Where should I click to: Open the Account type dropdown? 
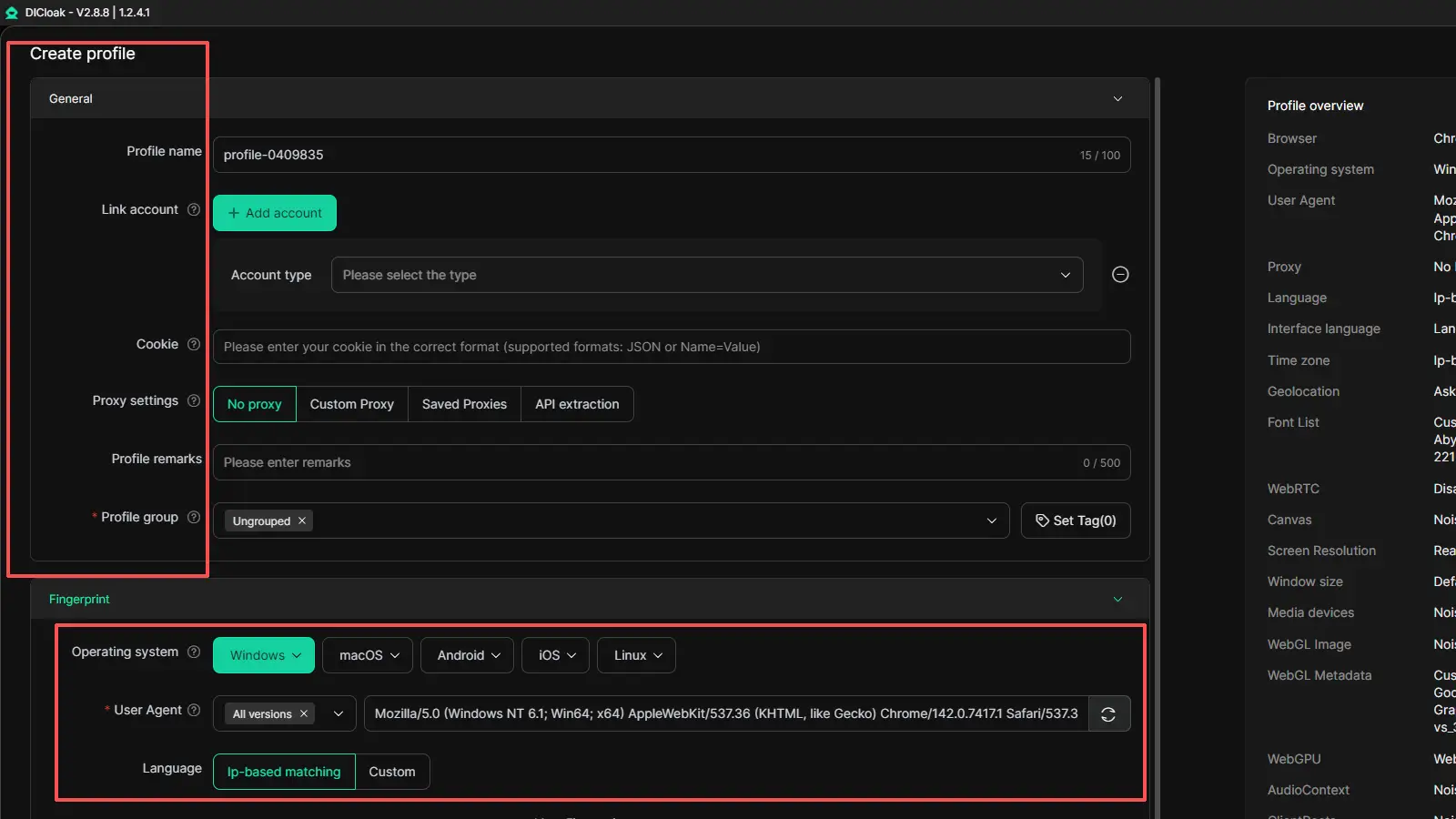[x=706, y=275]
